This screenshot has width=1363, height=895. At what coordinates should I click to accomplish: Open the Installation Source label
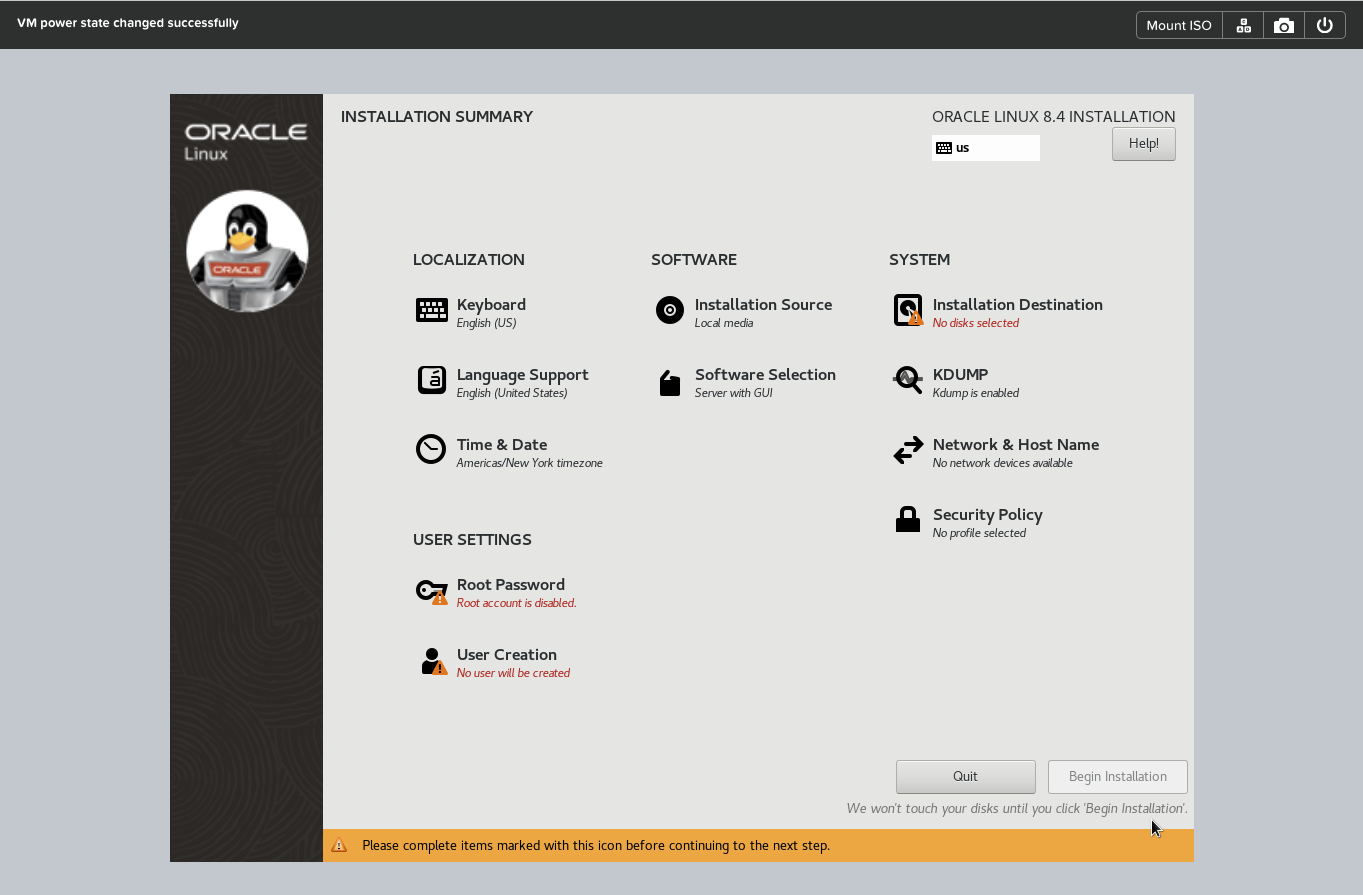(763, 305)
